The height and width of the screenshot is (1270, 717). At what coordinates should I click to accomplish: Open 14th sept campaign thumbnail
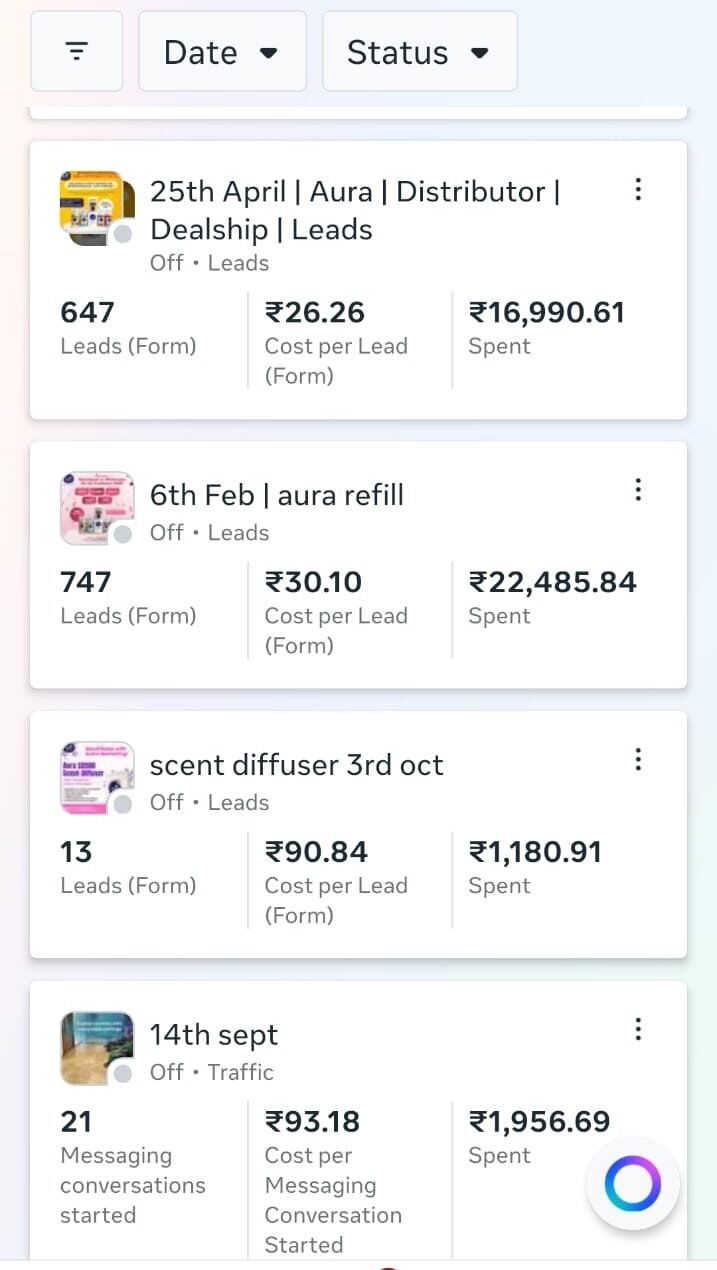coord(96,1047)
